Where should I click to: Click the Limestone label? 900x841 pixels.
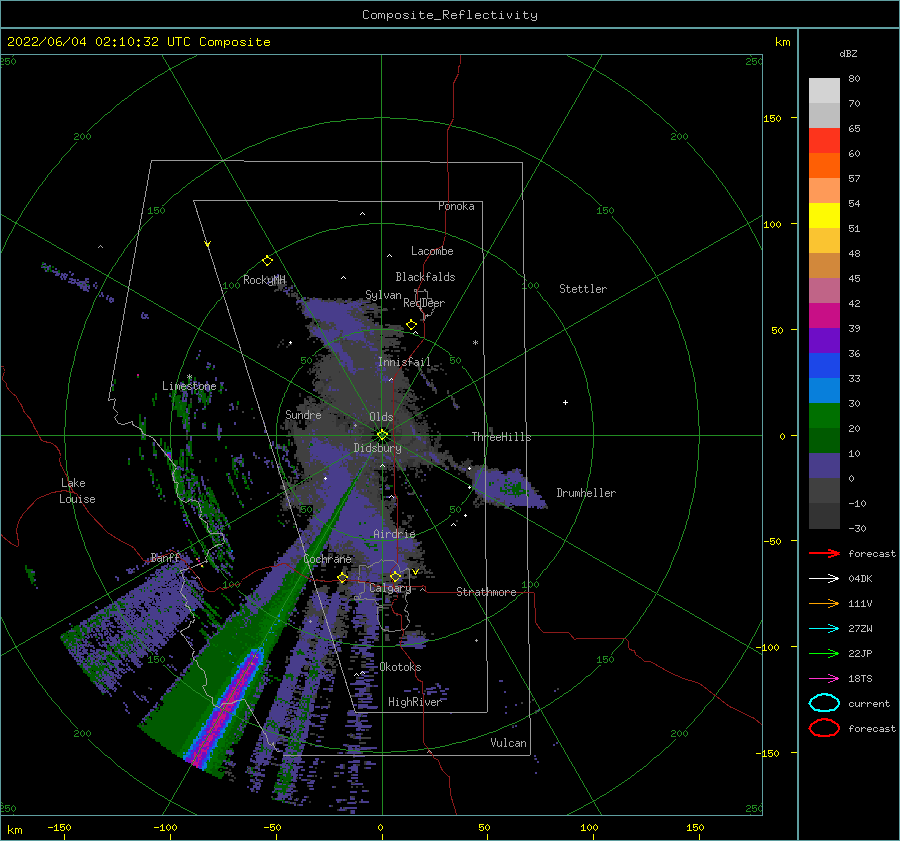click(189, 386)
